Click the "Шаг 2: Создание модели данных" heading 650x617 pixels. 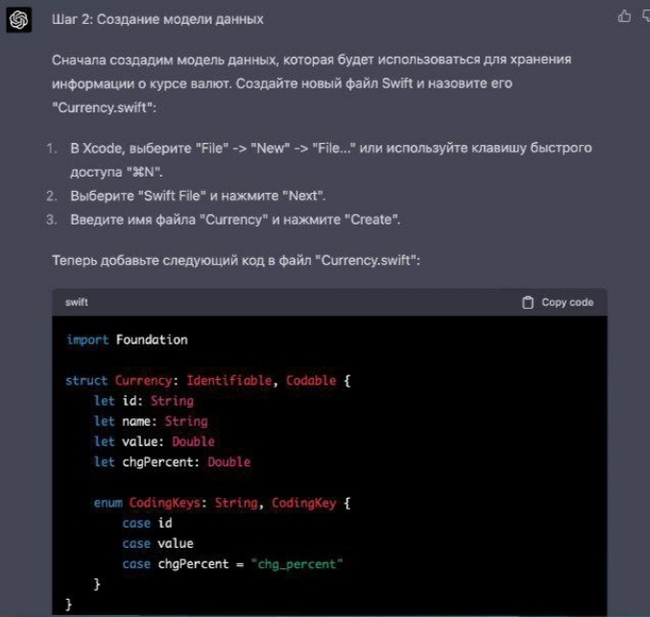(157, 20)
